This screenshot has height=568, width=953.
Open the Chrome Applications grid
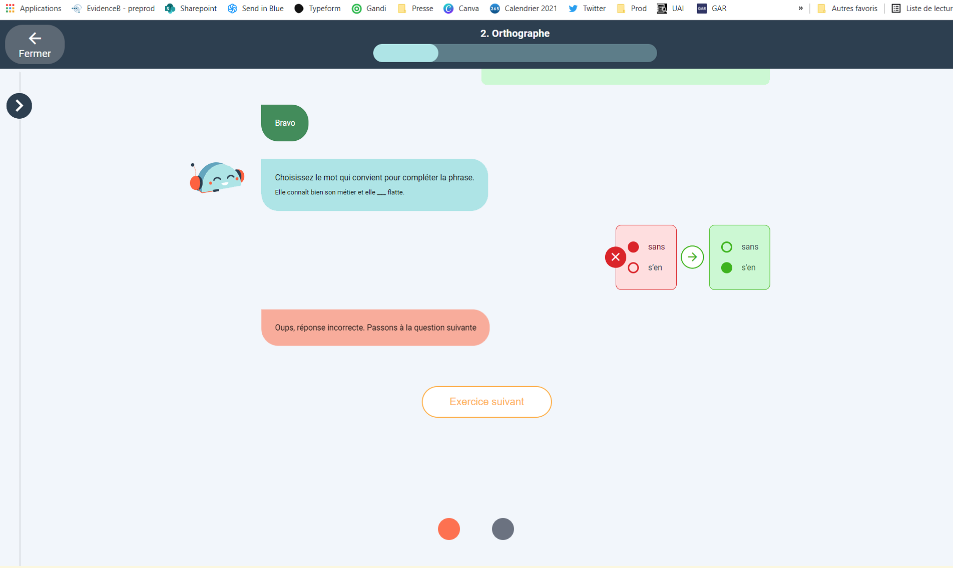click(x=11, y=8)
